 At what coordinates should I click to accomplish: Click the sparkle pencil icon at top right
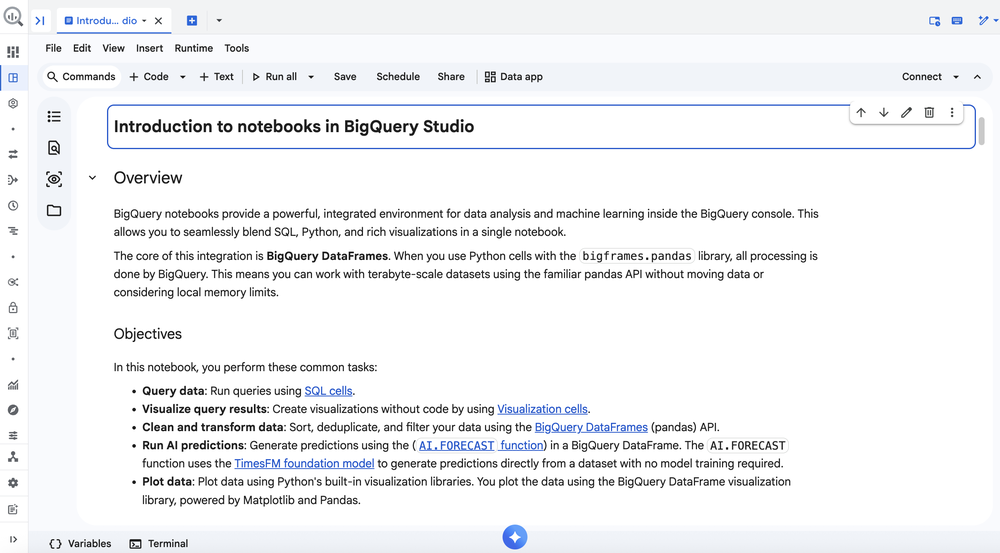tap(983, 20)
